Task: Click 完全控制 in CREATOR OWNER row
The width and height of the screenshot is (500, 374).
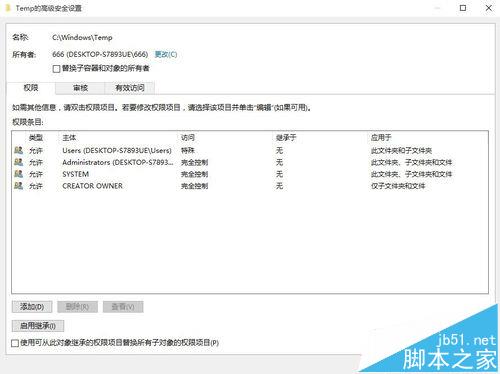Action: point(194,186)
